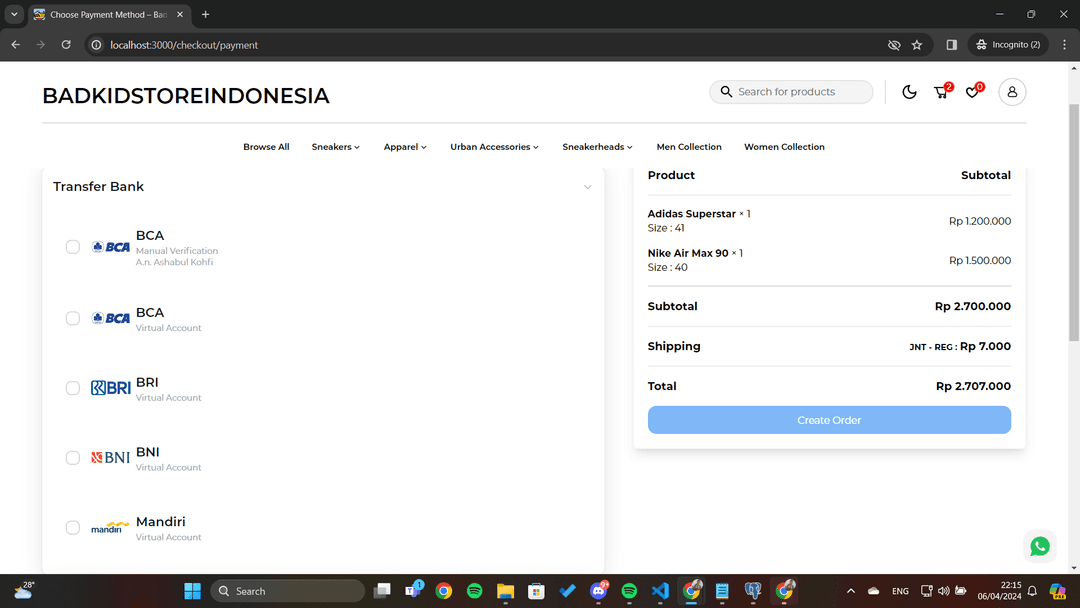Click the BCA logo beside Manual Verification
The width and height of the screenshot is (1080, 608).
110,247
